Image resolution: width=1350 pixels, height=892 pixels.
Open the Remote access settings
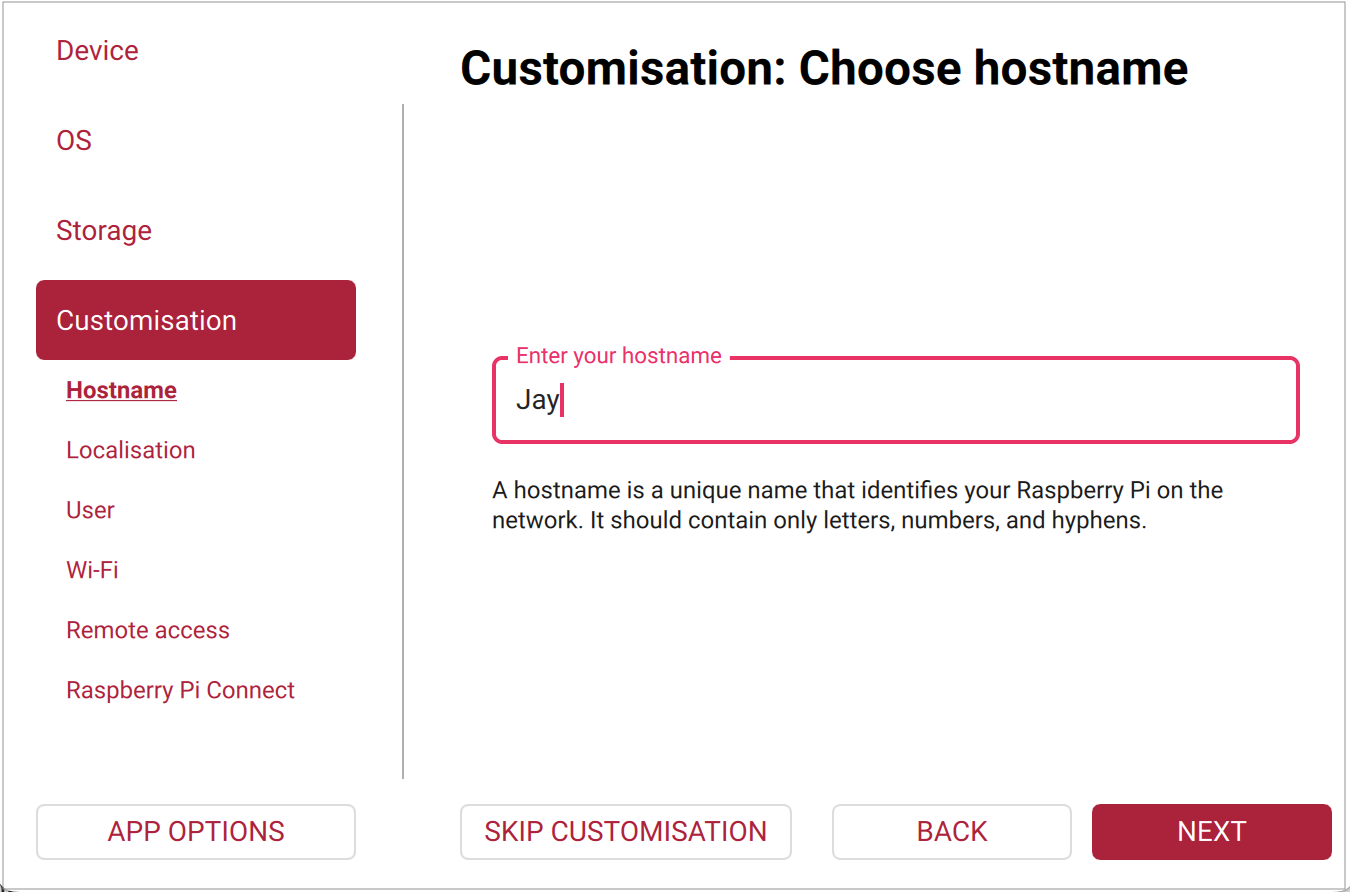[148, 630]
